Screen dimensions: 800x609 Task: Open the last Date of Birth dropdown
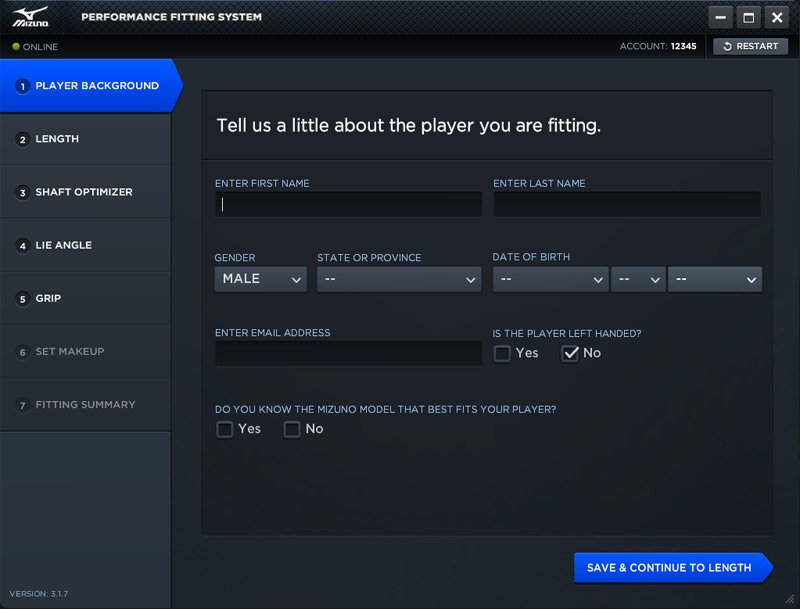pos(715,279)
